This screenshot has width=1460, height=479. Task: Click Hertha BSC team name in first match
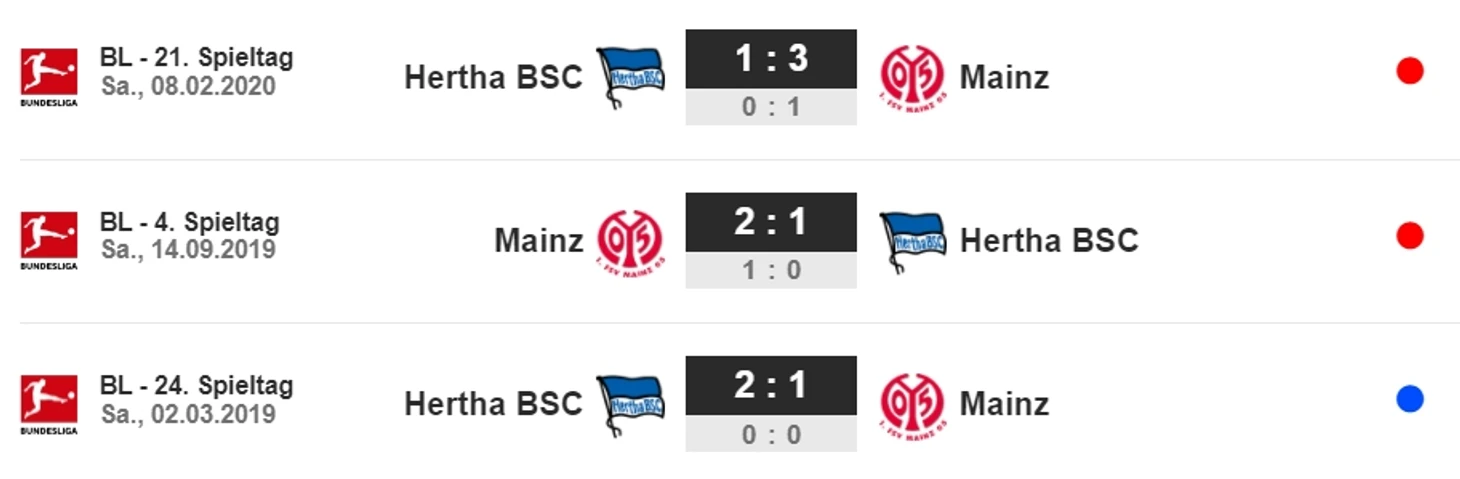[x=493, y=77]
